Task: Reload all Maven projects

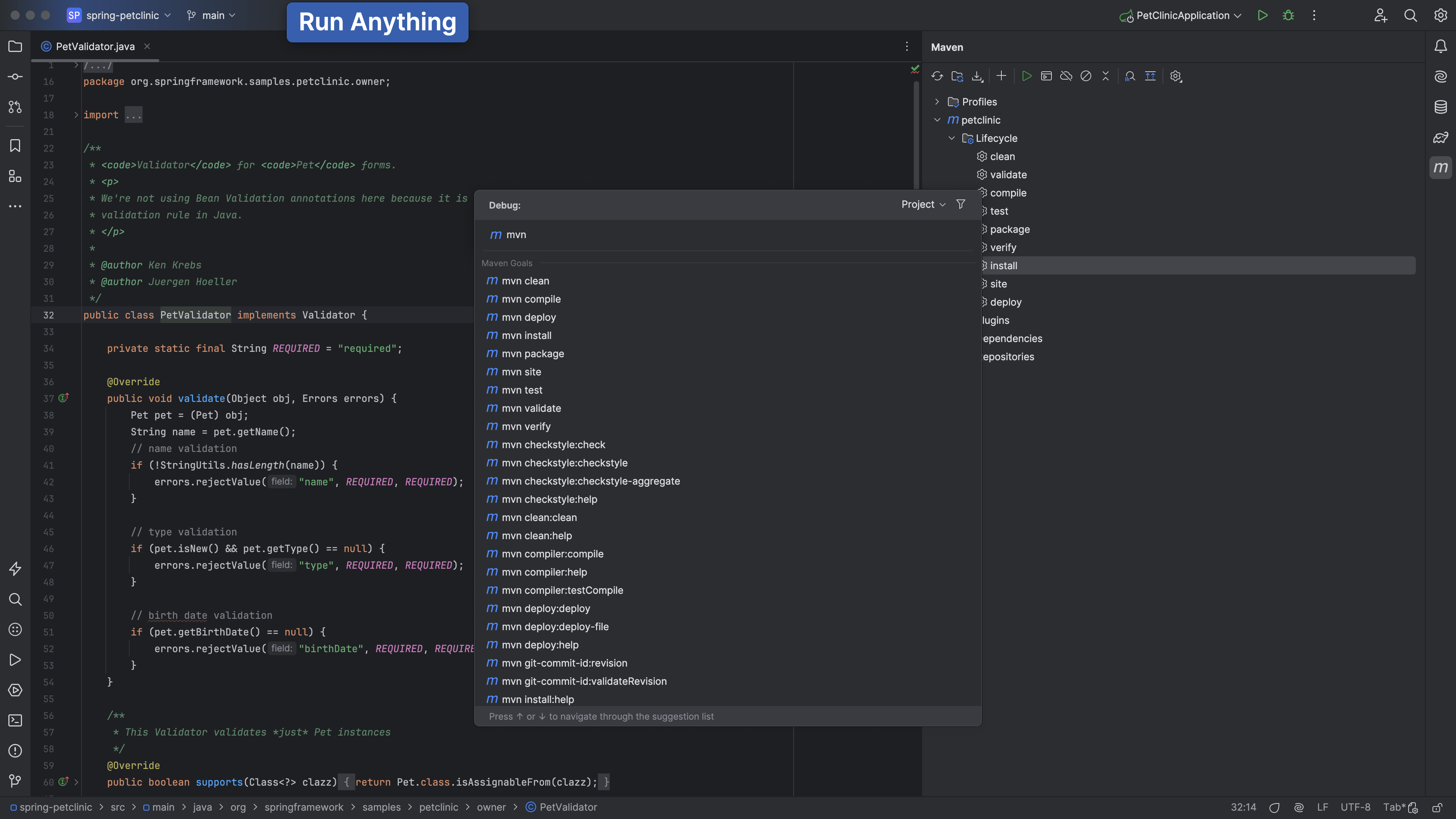Action: coord(938,76)
